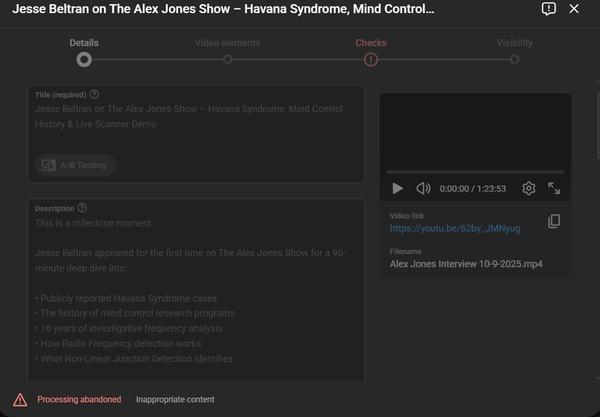Screen dimensions: 600x417
Task: Click the red warning triangle icon
Action: 20,400
